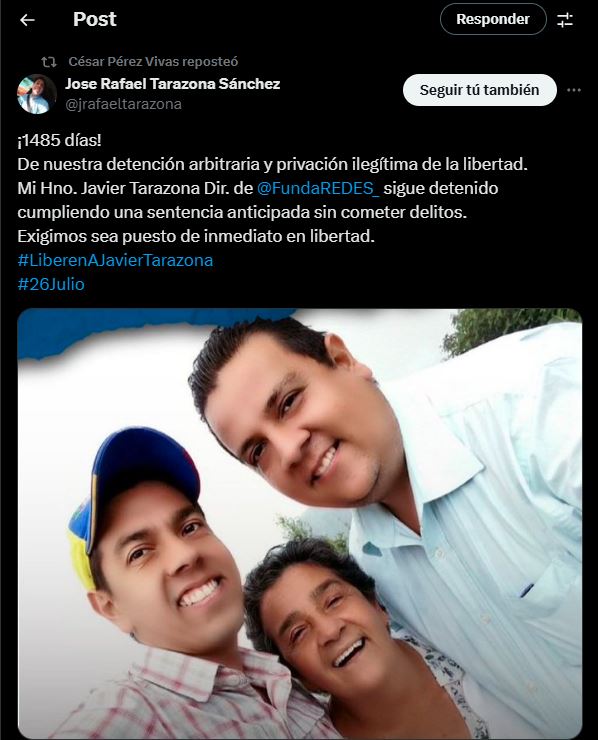Image resolution: width=598 pixels, height=740 pixels.
Task: Open Jose Rafael Tarazona's profile avatar
Action: coord(37,94)
